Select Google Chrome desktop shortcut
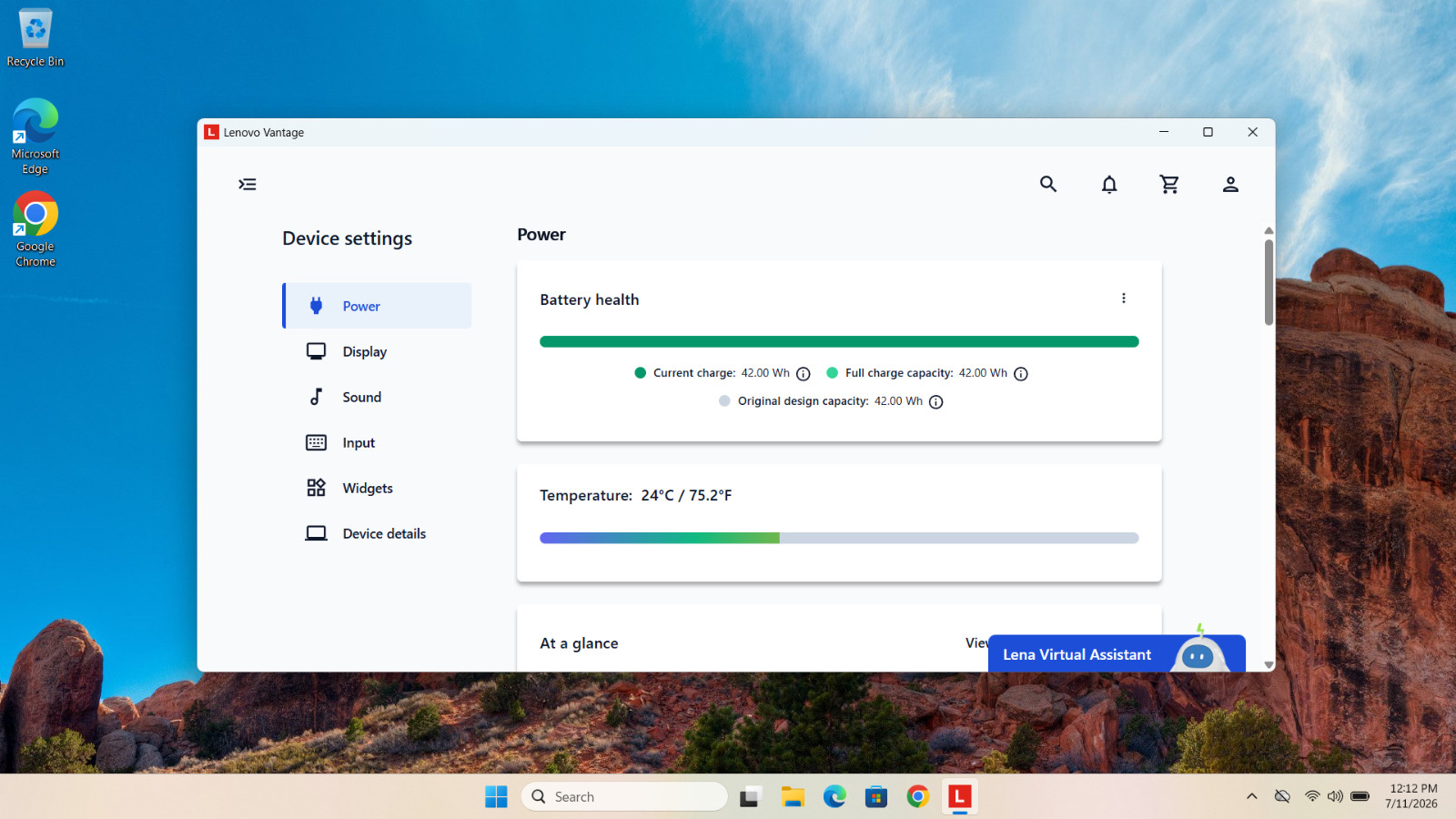1456x819 pixels. [x=35, y=229]
